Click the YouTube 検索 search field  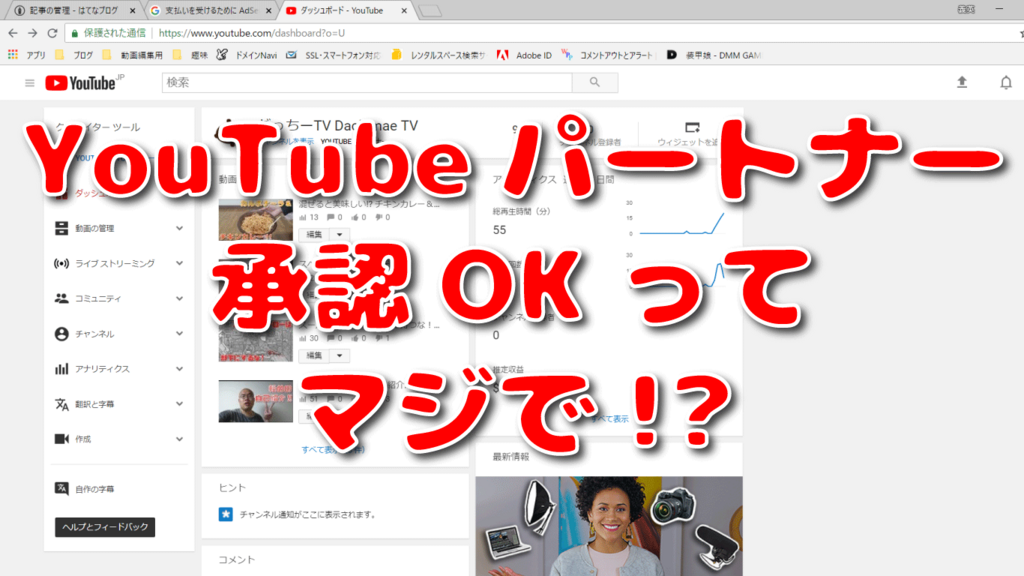(367, 82)
